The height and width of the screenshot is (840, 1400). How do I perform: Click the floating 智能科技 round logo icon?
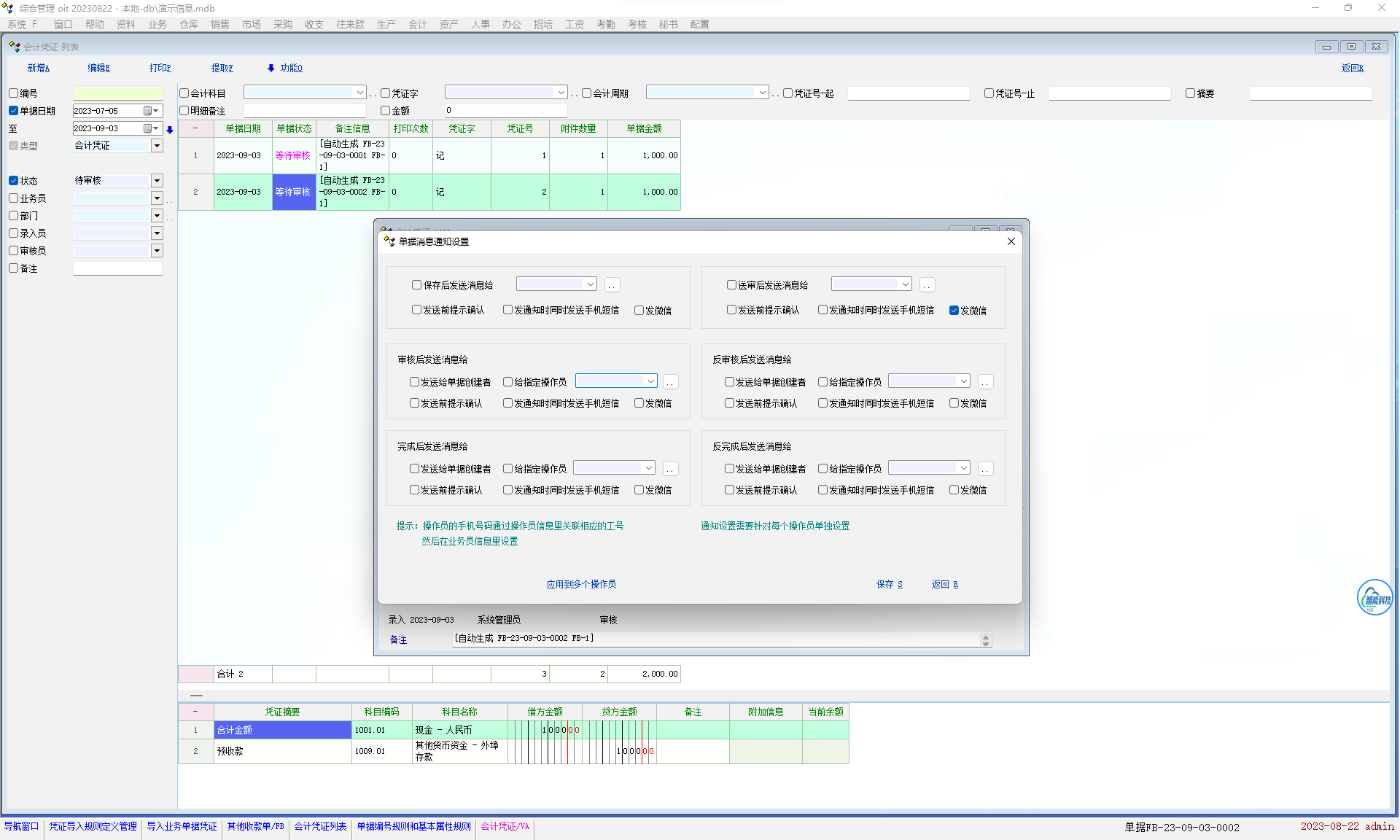1374,598
